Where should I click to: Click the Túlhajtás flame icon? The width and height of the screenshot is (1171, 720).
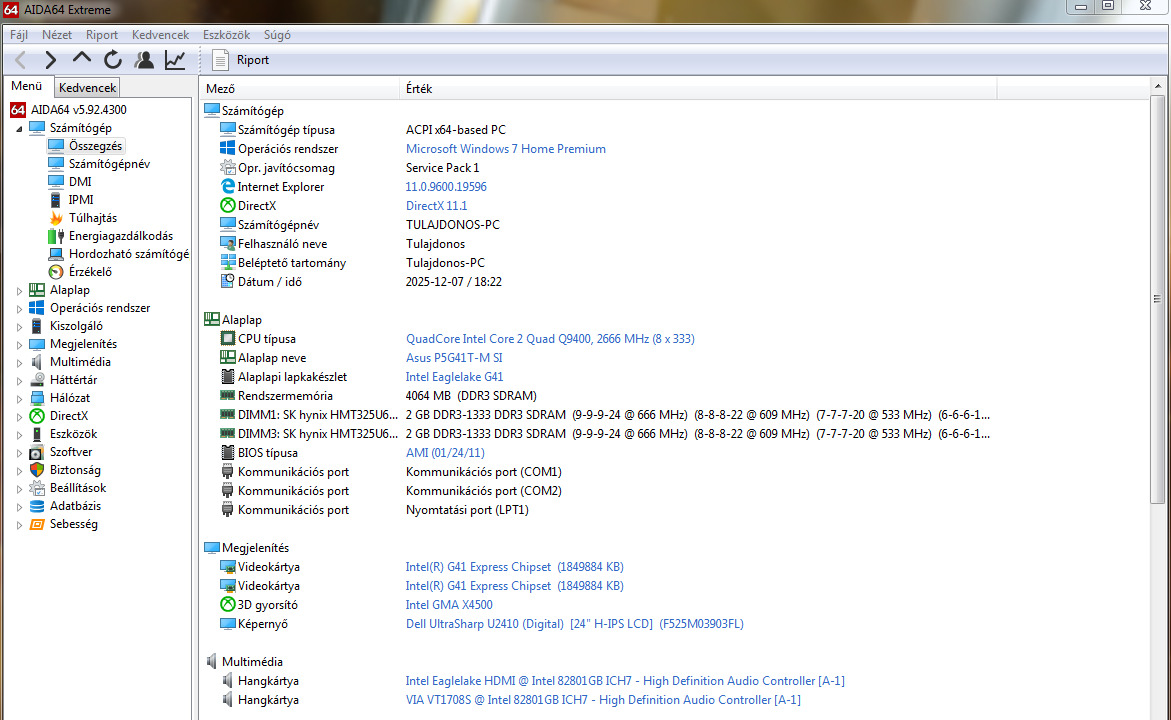pos(56,217)
